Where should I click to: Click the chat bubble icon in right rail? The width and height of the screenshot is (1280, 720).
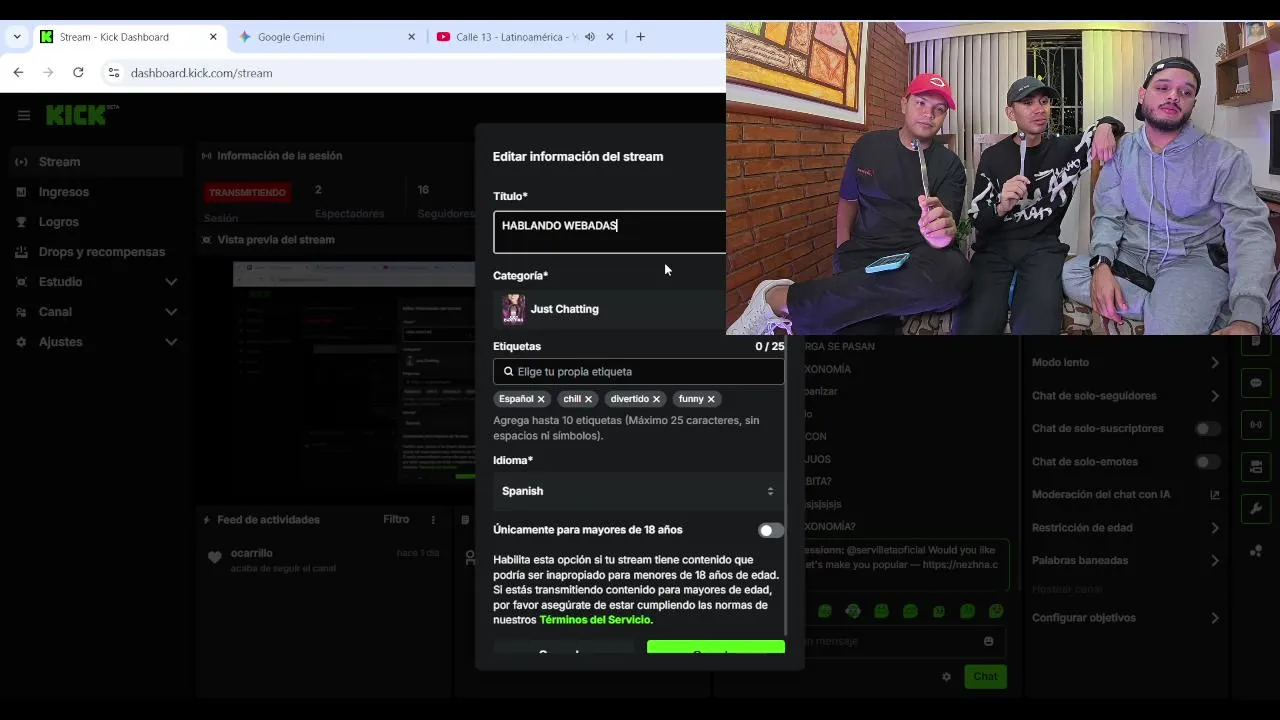tap(1256, 383)
